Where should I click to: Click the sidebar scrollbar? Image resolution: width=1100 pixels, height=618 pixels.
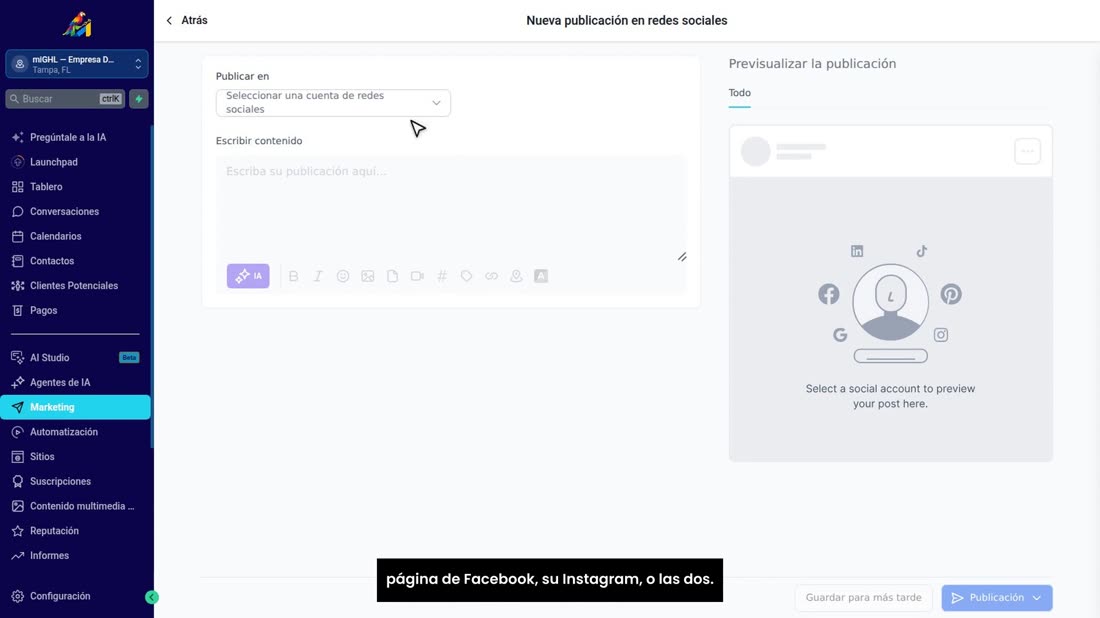[152, 286]
